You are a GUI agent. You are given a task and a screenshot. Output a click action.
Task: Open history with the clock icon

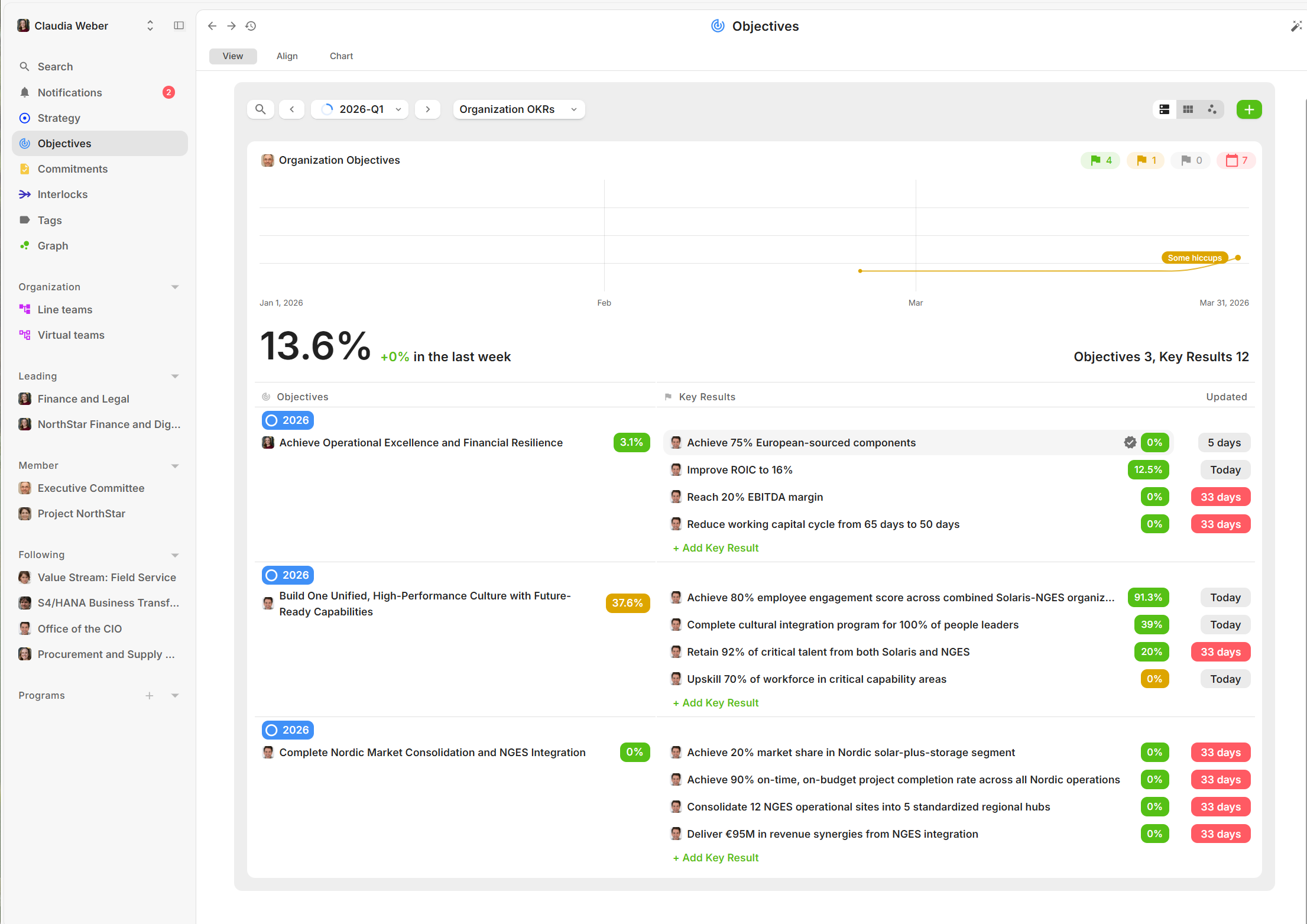coord(251,26)
